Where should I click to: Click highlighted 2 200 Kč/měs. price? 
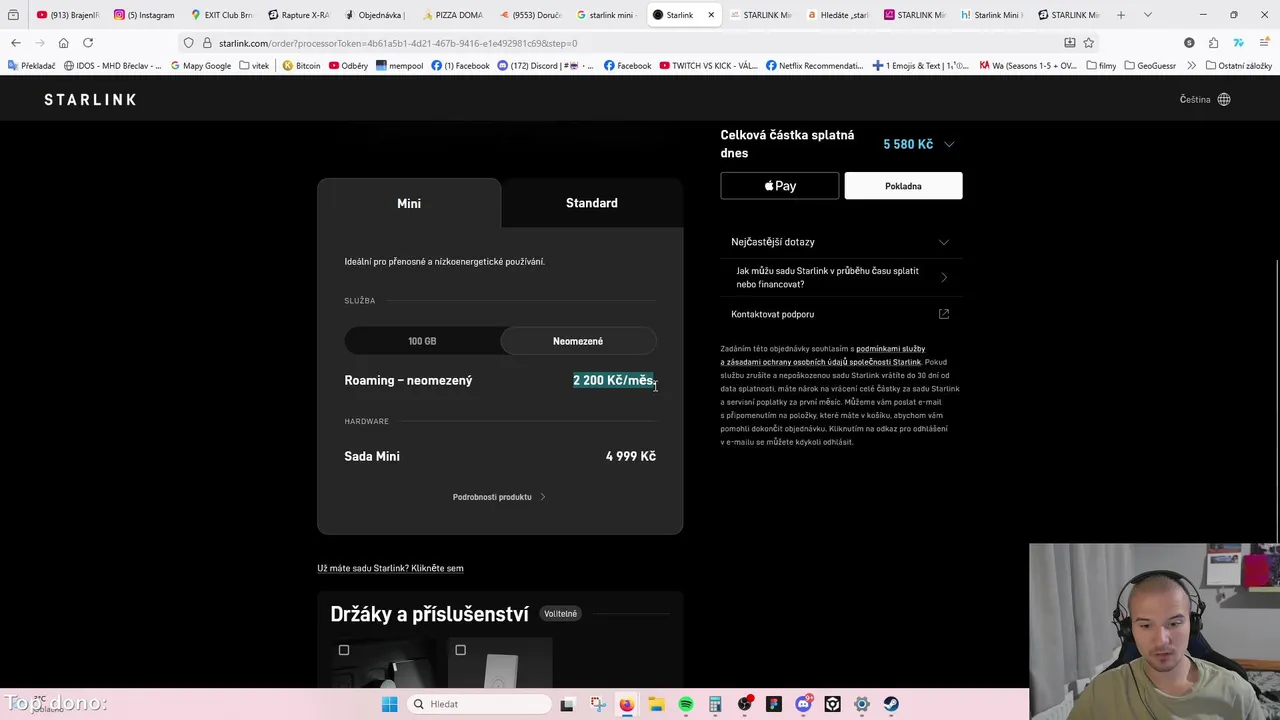613,380
